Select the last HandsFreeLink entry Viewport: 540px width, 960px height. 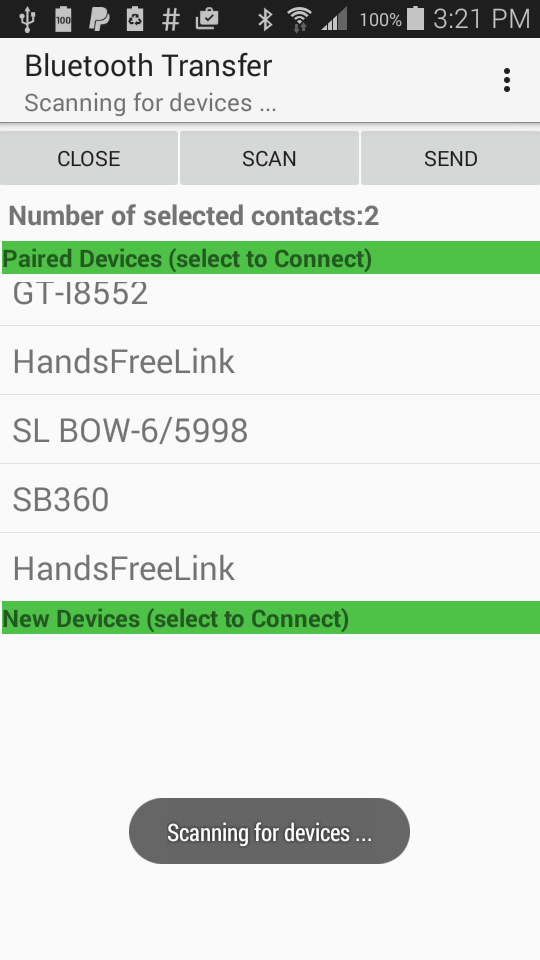(270, 568)
